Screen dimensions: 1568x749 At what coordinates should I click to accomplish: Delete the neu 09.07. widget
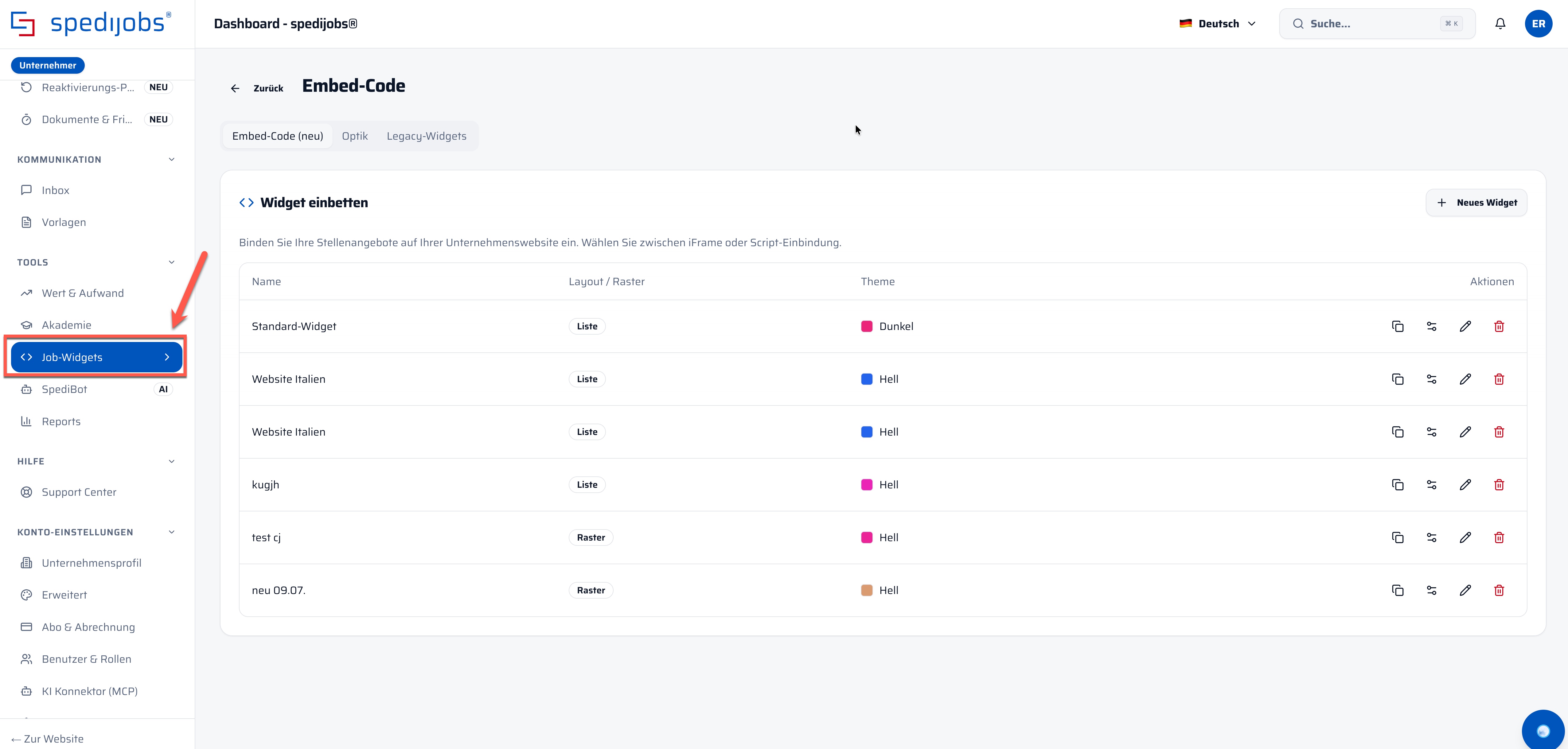click(x=1499, y=590)
